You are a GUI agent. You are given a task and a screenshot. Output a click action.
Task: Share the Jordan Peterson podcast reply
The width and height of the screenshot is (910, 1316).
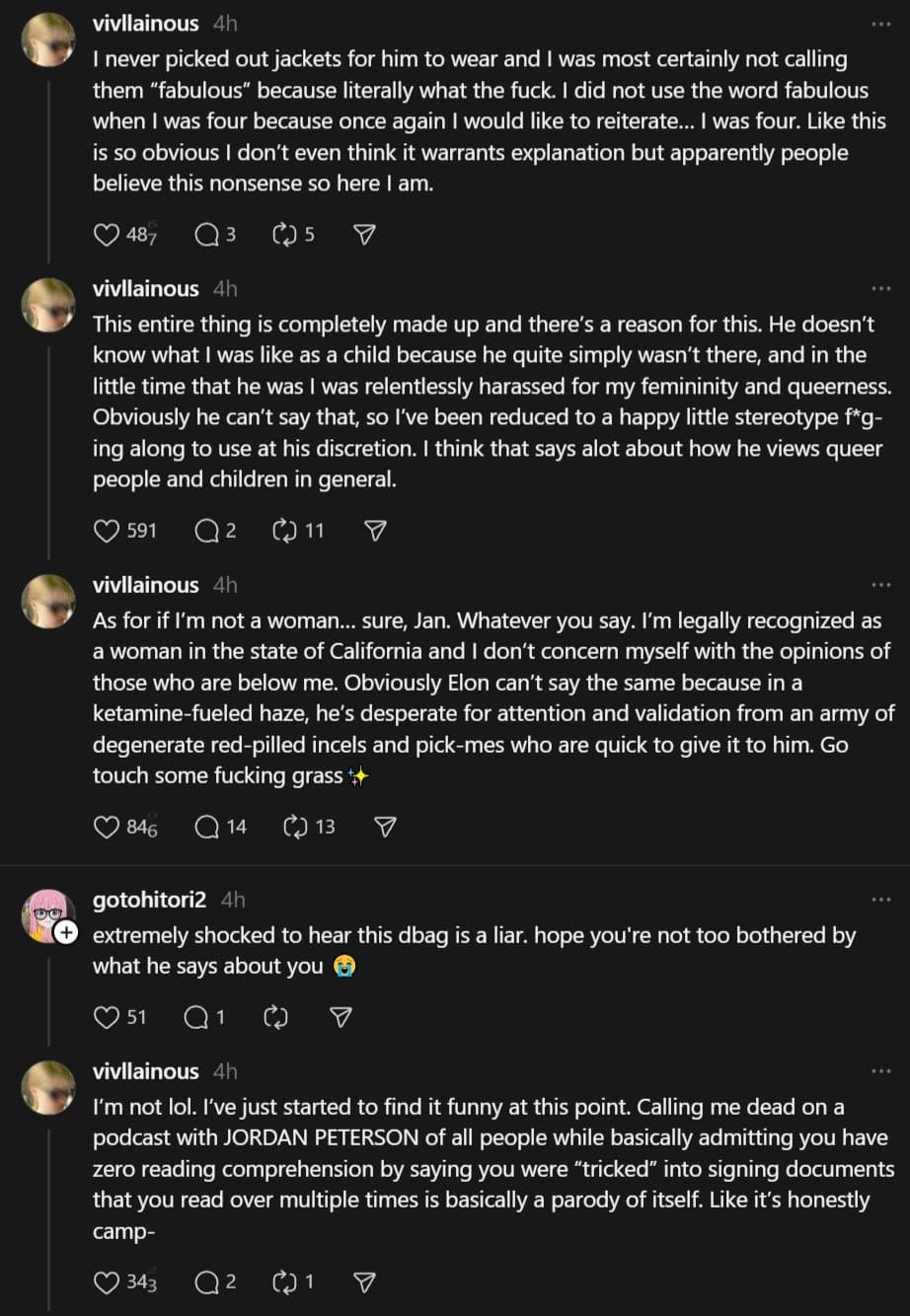364,1282
